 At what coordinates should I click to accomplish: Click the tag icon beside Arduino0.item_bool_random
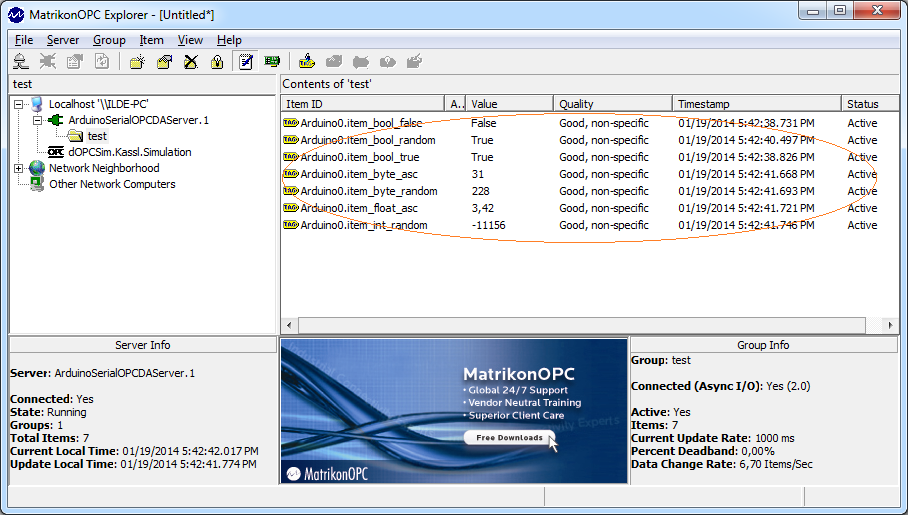(x=291, y=140)
